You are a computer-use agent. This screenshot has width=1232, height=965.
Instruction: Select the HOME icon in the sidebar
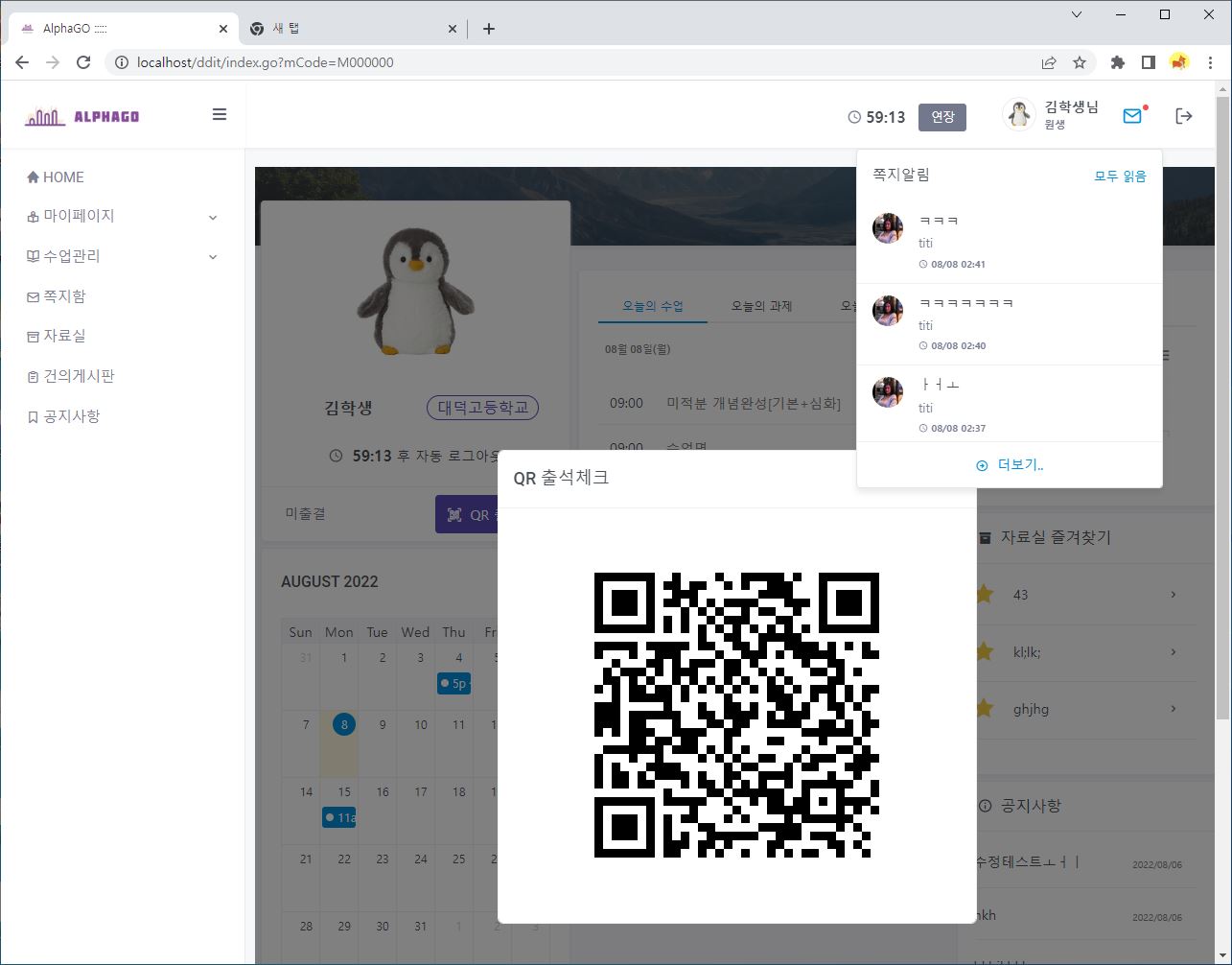coord(33,177)
